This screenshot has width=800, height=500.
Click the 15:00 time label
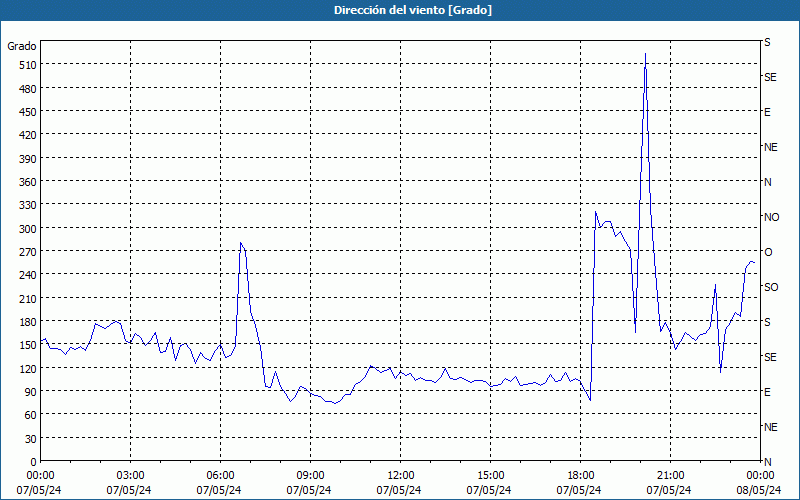coord(490,476)
